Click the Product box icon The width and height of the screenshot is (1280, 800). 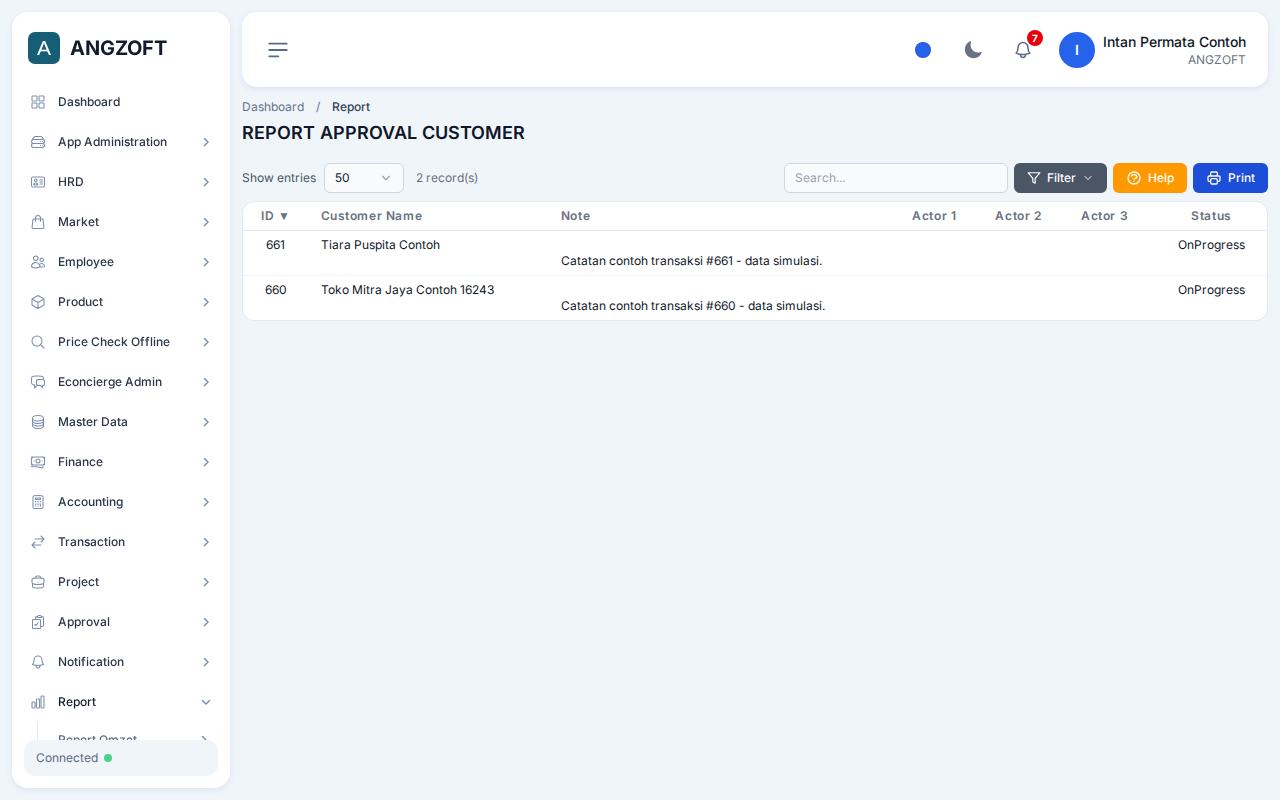click(x=38, y=302)
